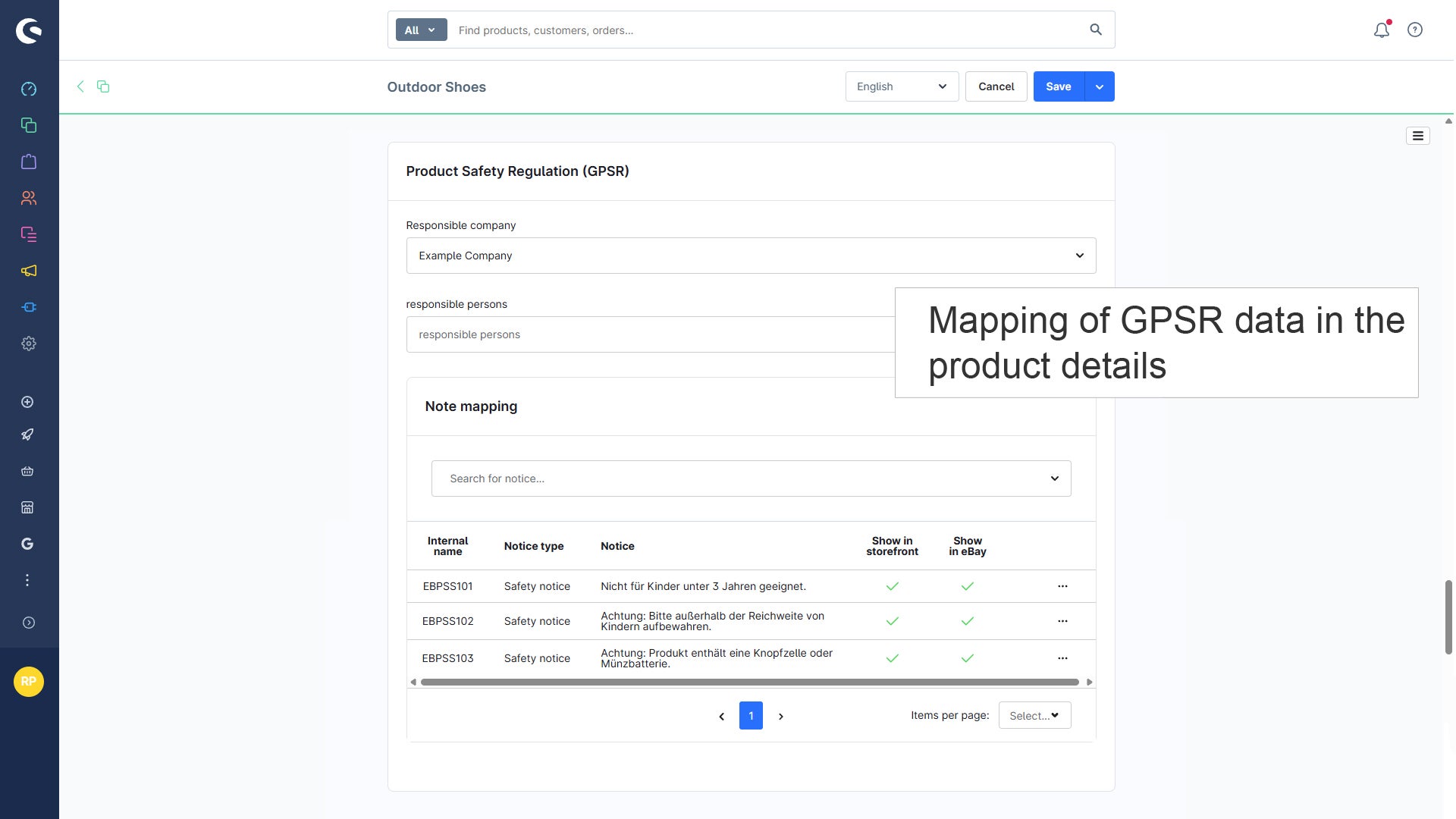Open the Items per page select
The image size is (1456, 819).
pos(1034,715)
